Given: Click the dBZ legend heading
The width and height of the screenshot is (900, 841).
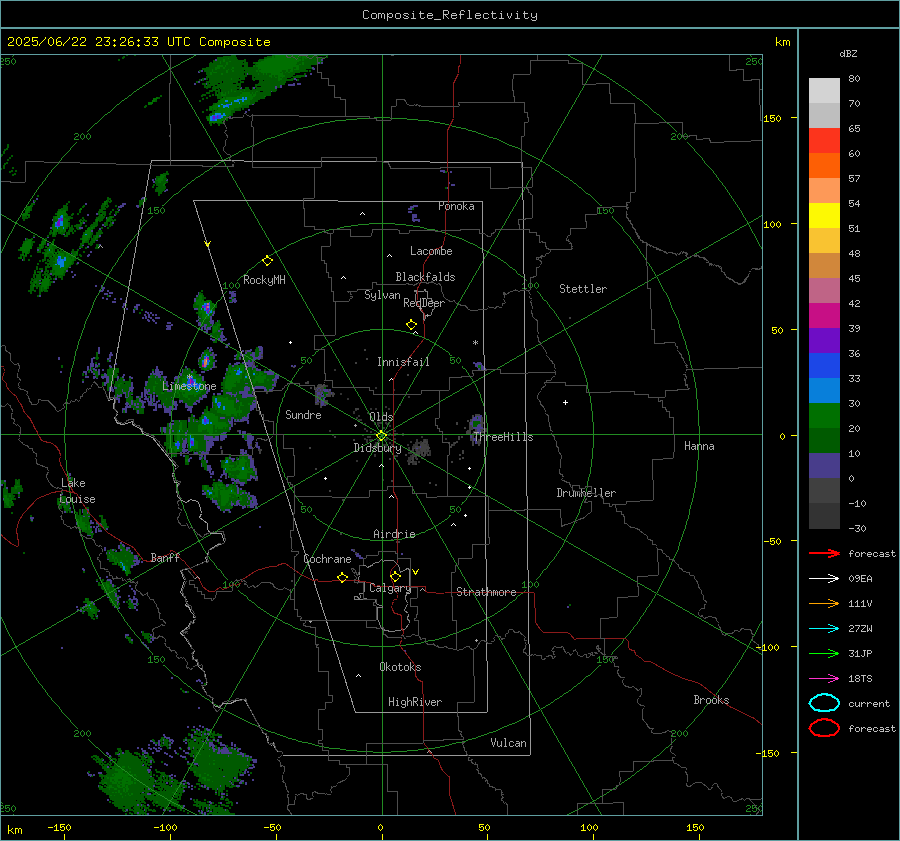Looking at the screenshot, I should click(848, 53).
